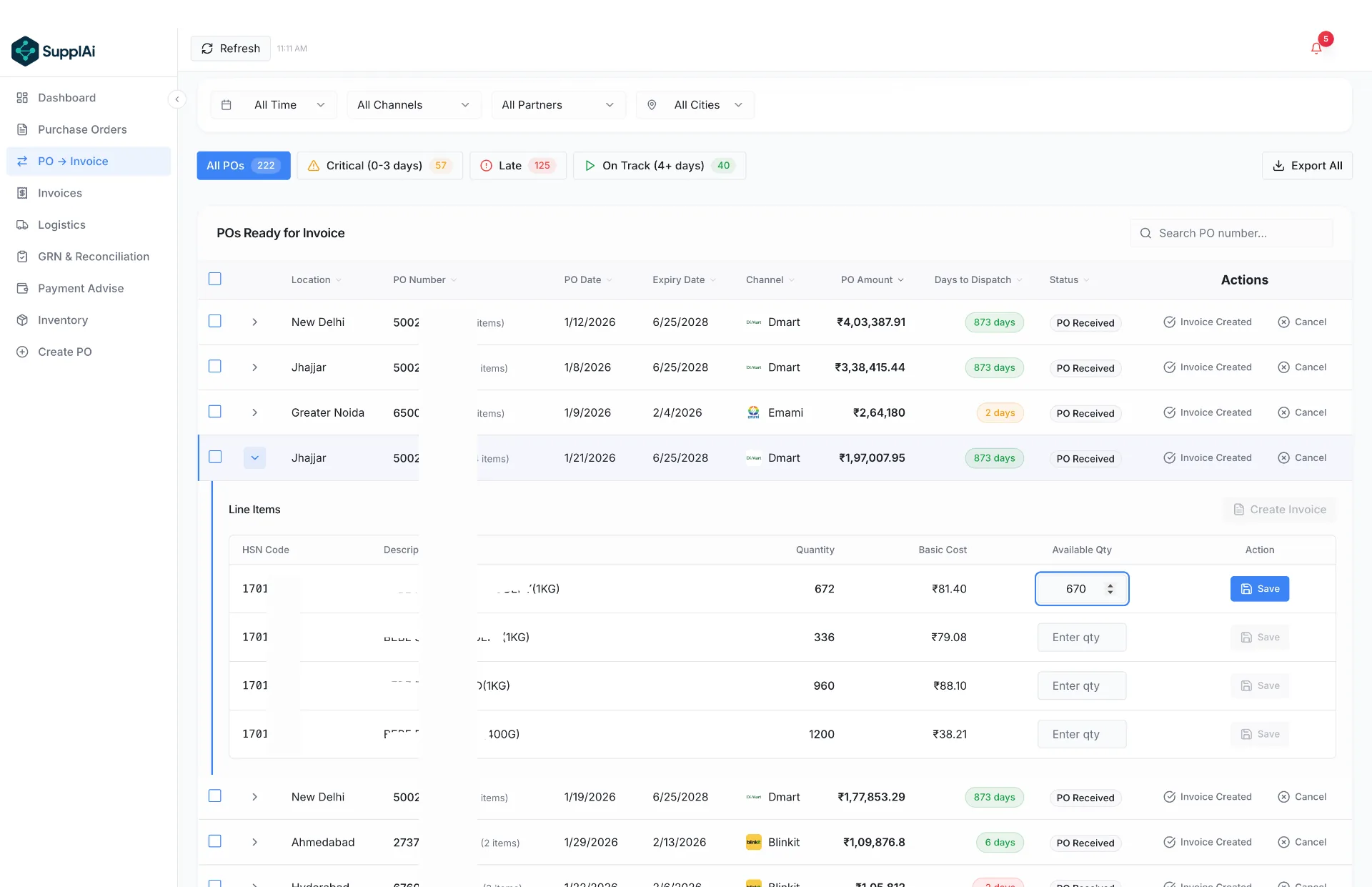Open Inventory page
1372x887 pixels.
click(x=89, y=320)
